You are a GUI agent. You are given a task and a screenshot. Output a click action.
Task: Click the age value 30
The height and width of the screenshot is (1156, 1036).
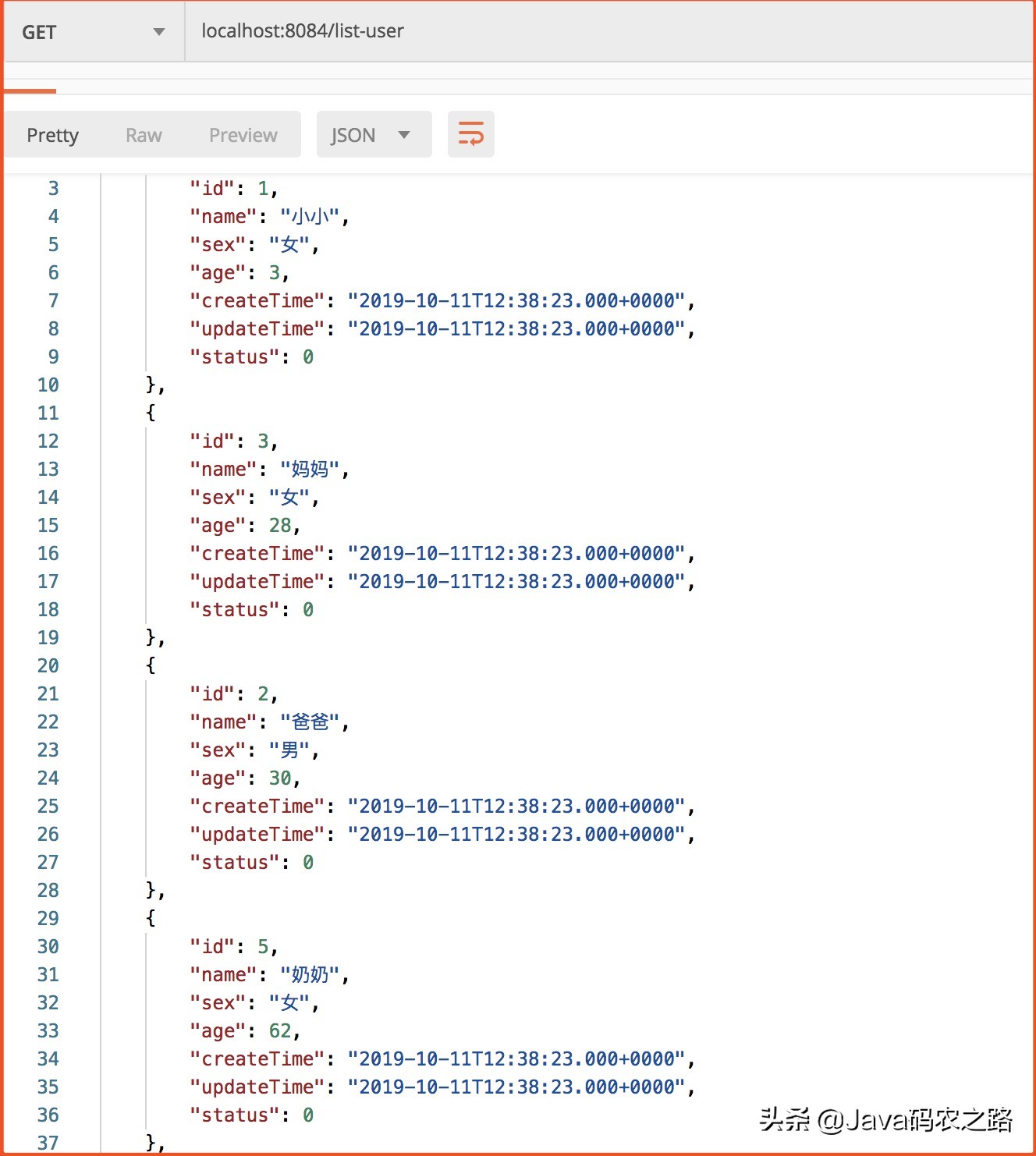[280, 778]
